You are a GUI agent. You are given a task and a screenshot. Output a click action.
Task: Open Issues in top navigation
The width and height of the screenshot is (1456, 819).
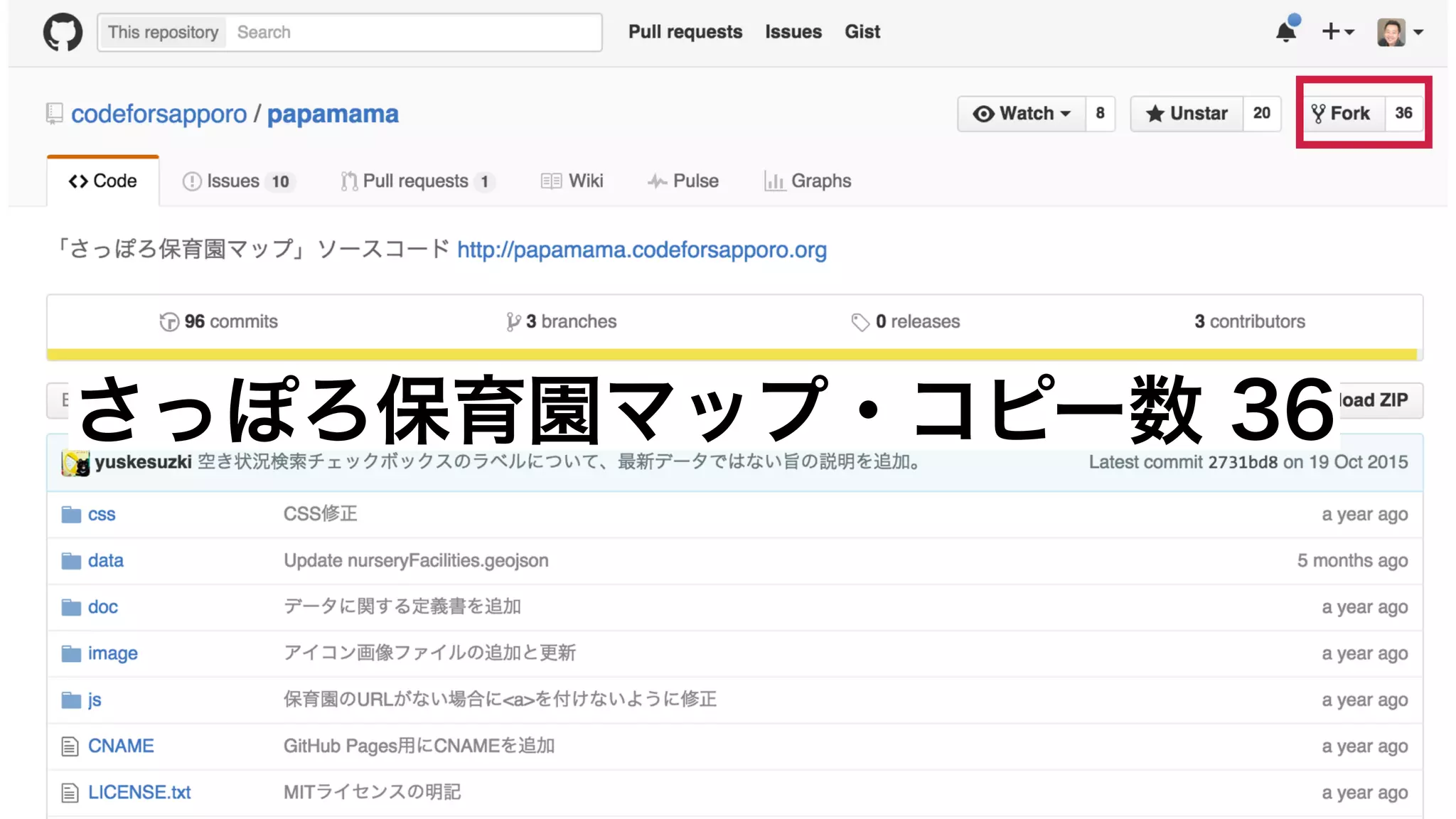793,32
